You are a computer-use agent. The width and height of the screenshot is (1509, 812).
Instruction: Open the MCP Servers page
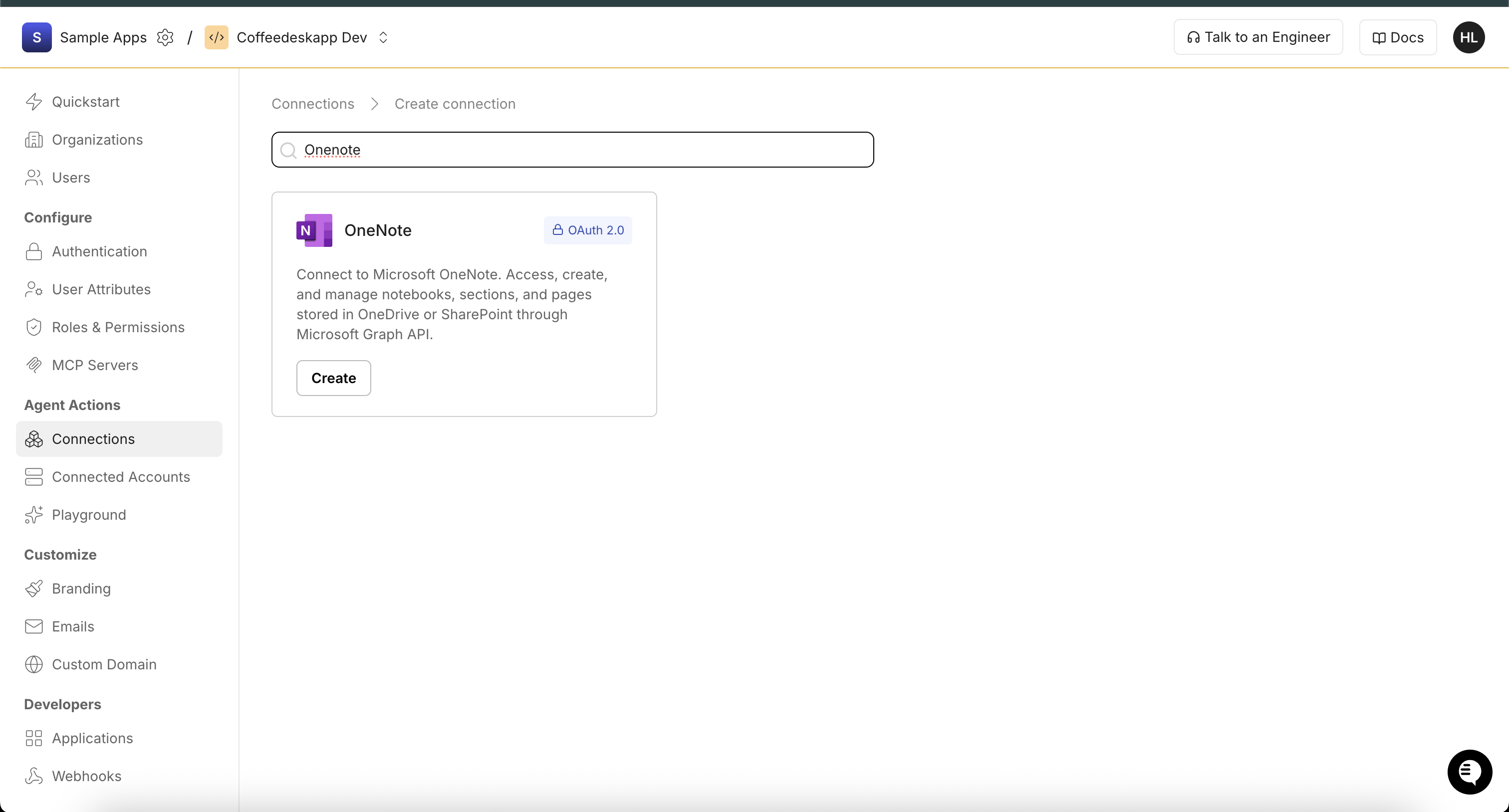click(x=95, y=365)
